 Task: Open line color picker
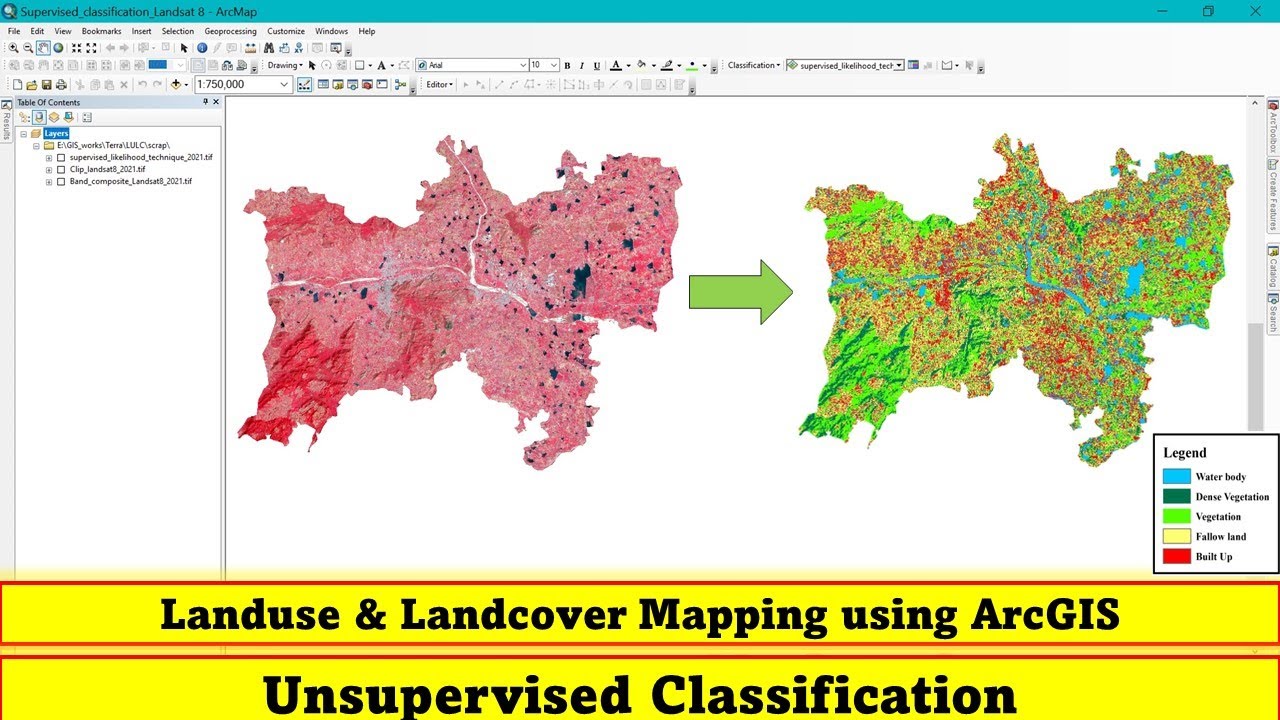click(x=667, y=65)
